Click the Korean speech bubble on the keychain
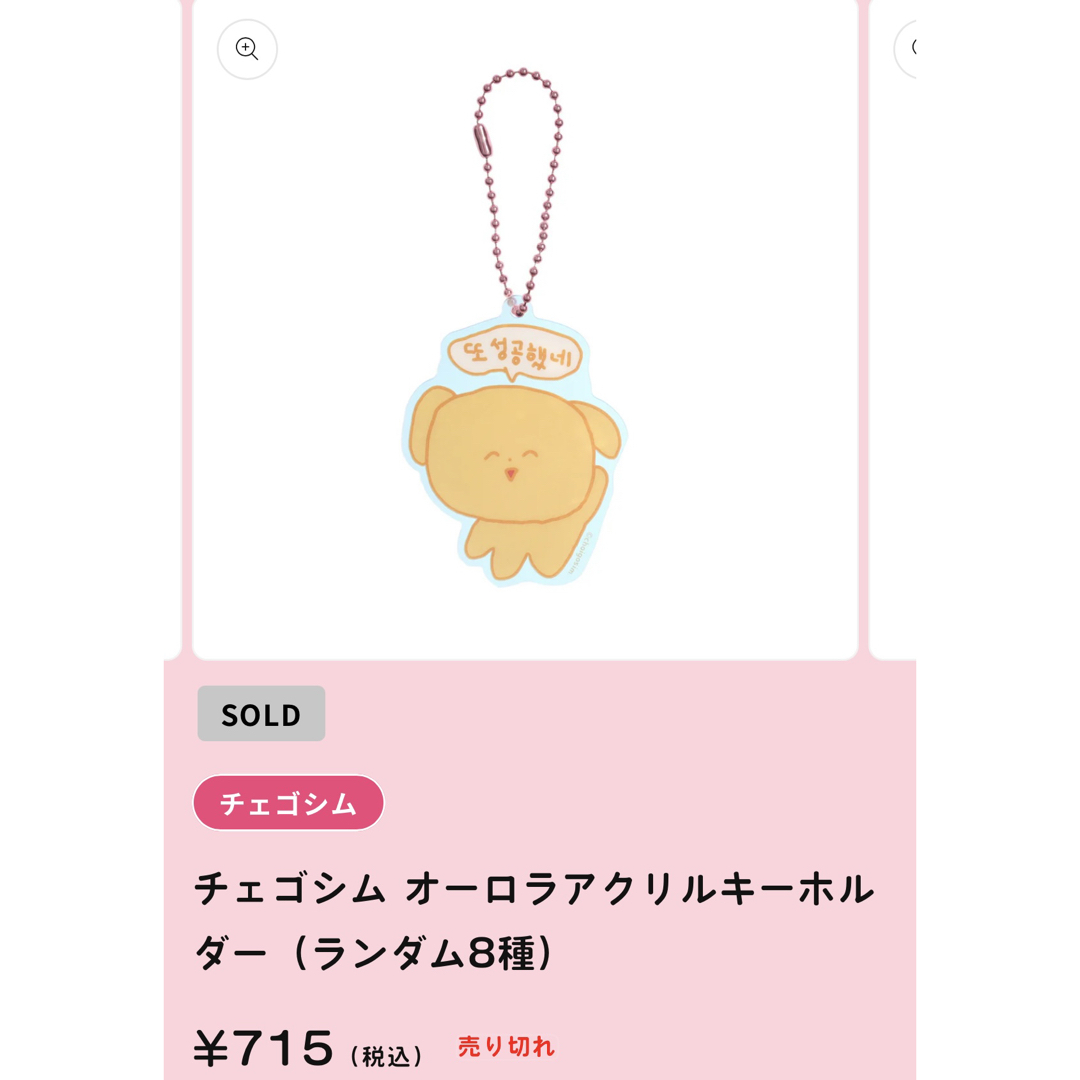This screenshot has height=1080, width=1080. click(x=515, y=353)
